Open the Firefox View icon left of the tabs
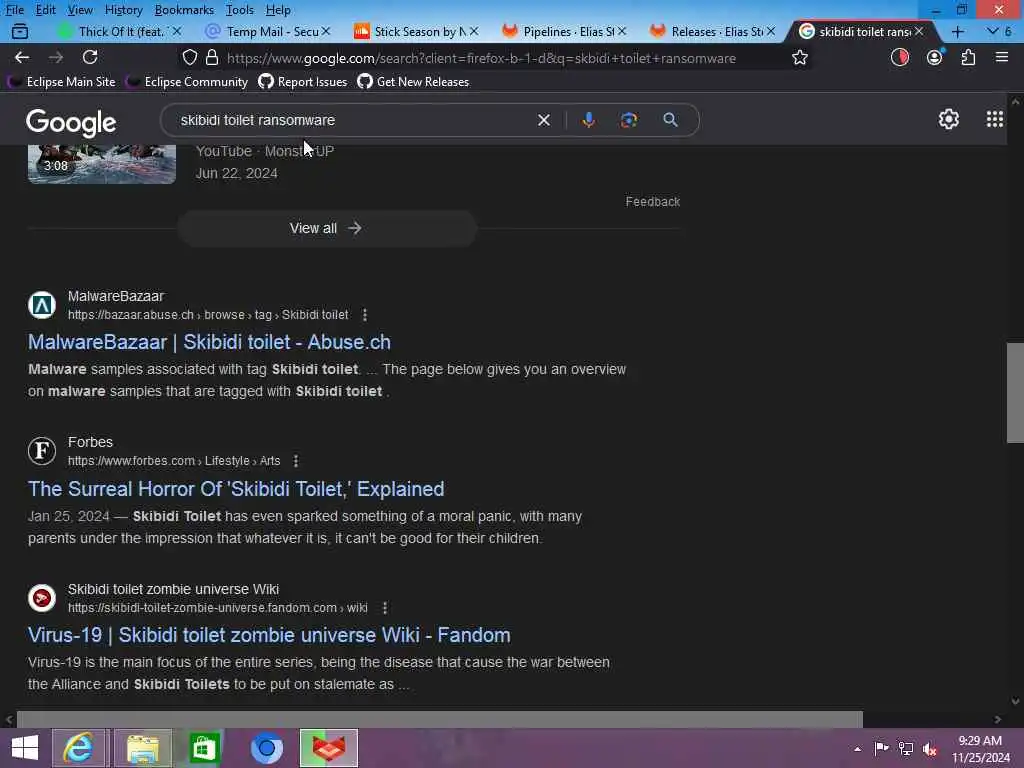 click(20, 31)
